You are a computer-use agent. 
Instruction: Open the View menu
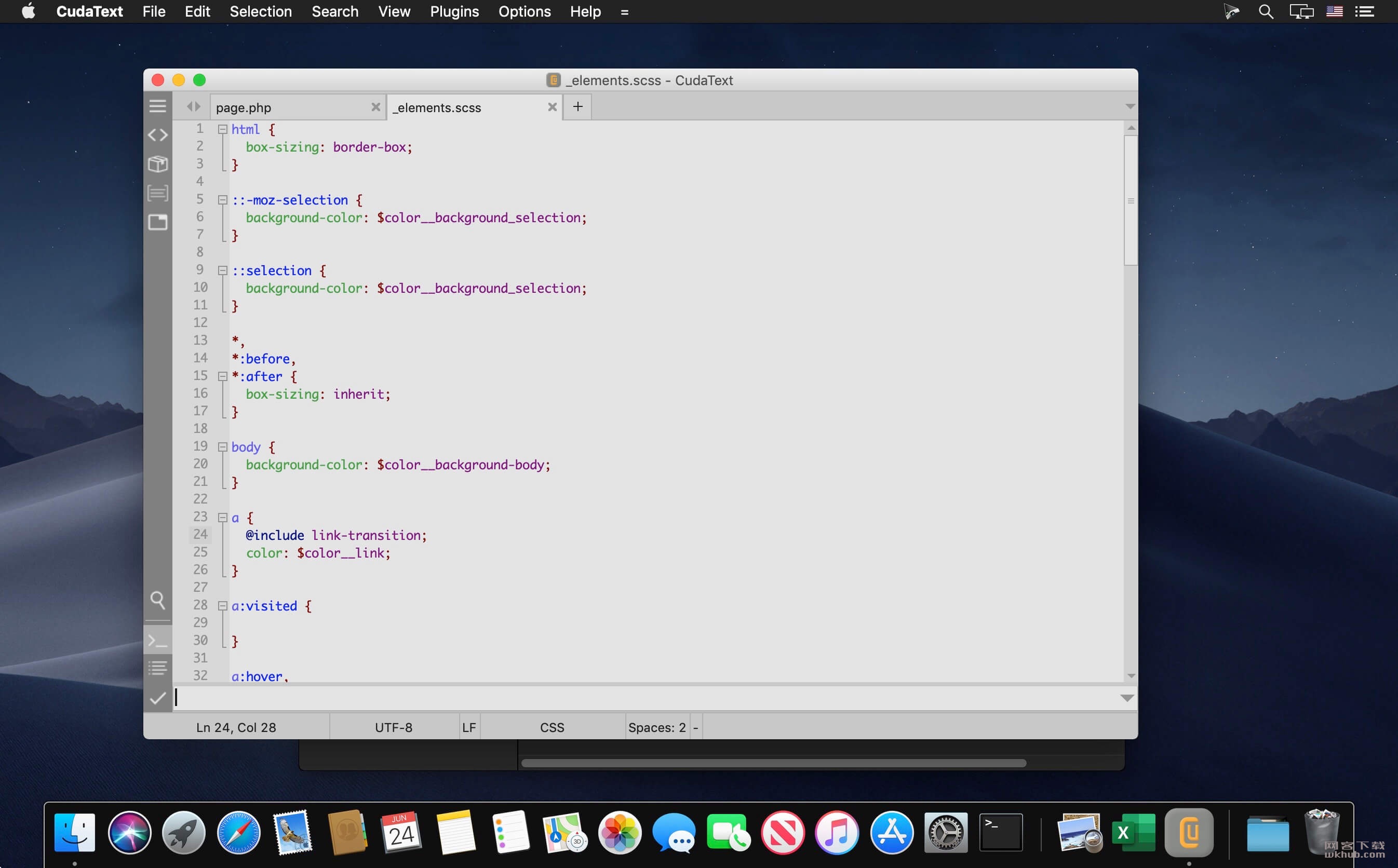pos(394,11)
